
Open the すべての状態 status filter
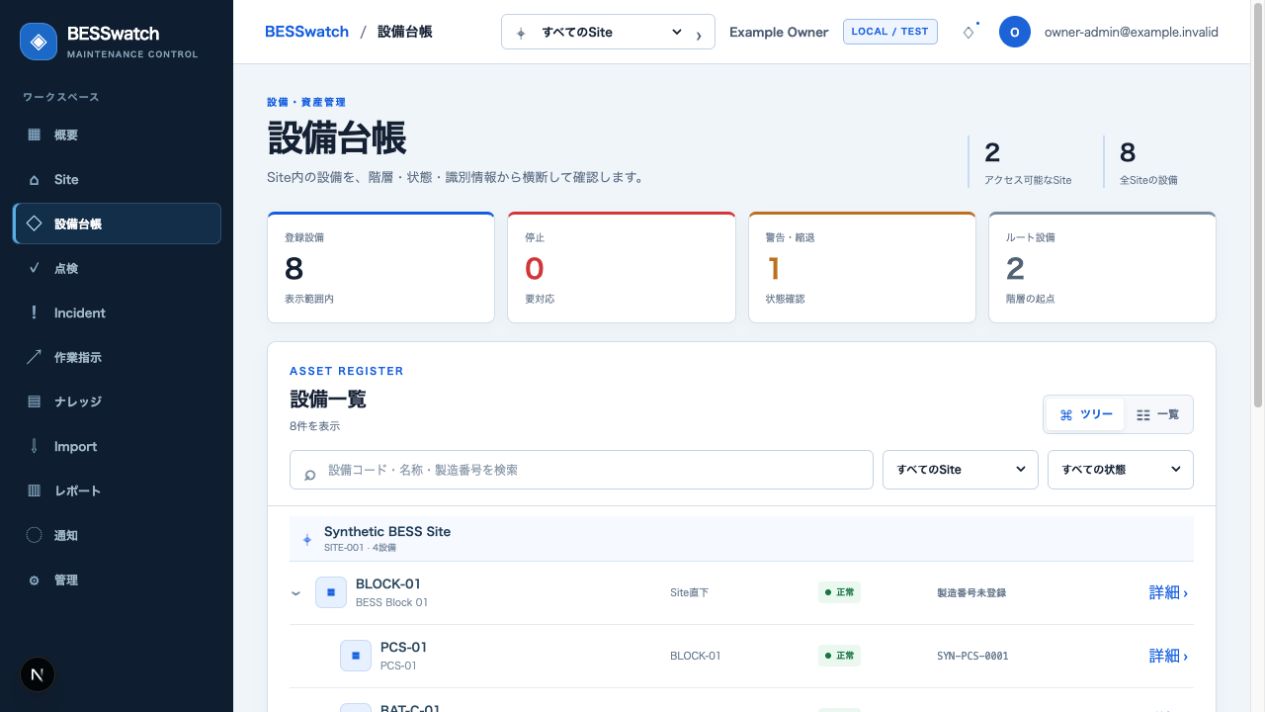pyautogui.click(x=1120, y=469)
